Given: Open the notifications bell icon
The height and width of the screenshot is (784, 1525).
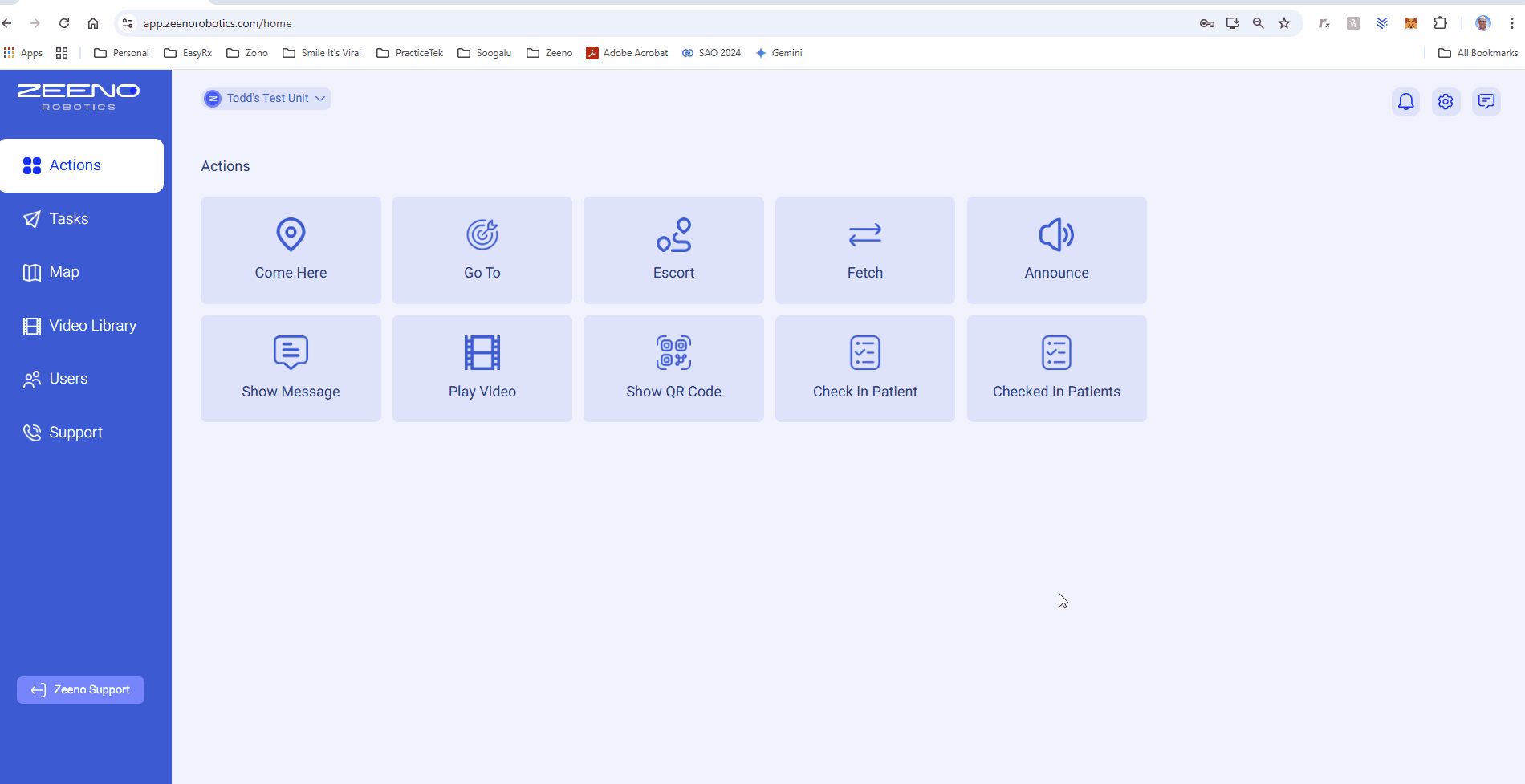Looking at the screenshot, I should pos(1405,102).
